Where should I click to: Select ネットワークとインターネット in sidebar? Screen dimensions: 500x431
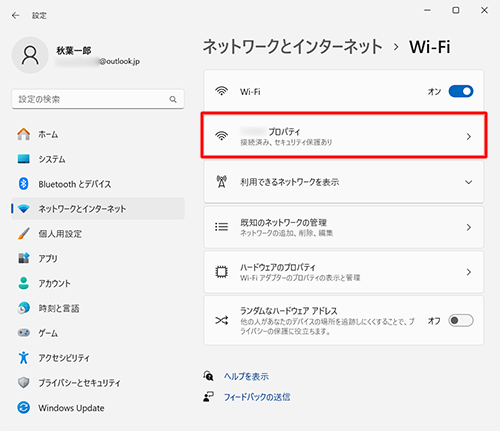click(x=98, y=209)
